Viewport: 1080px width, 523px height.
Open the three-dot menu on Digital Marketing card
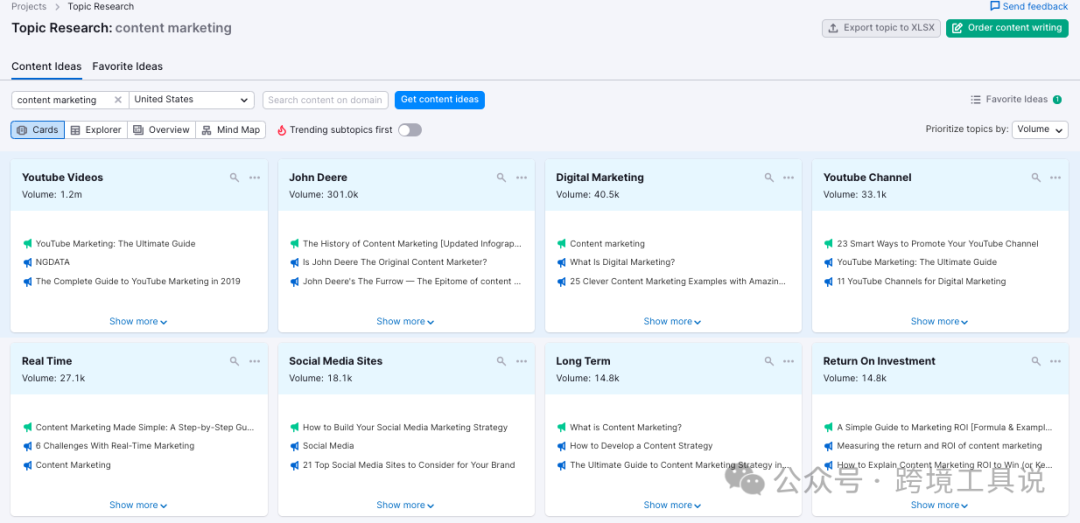click(789, 178)
